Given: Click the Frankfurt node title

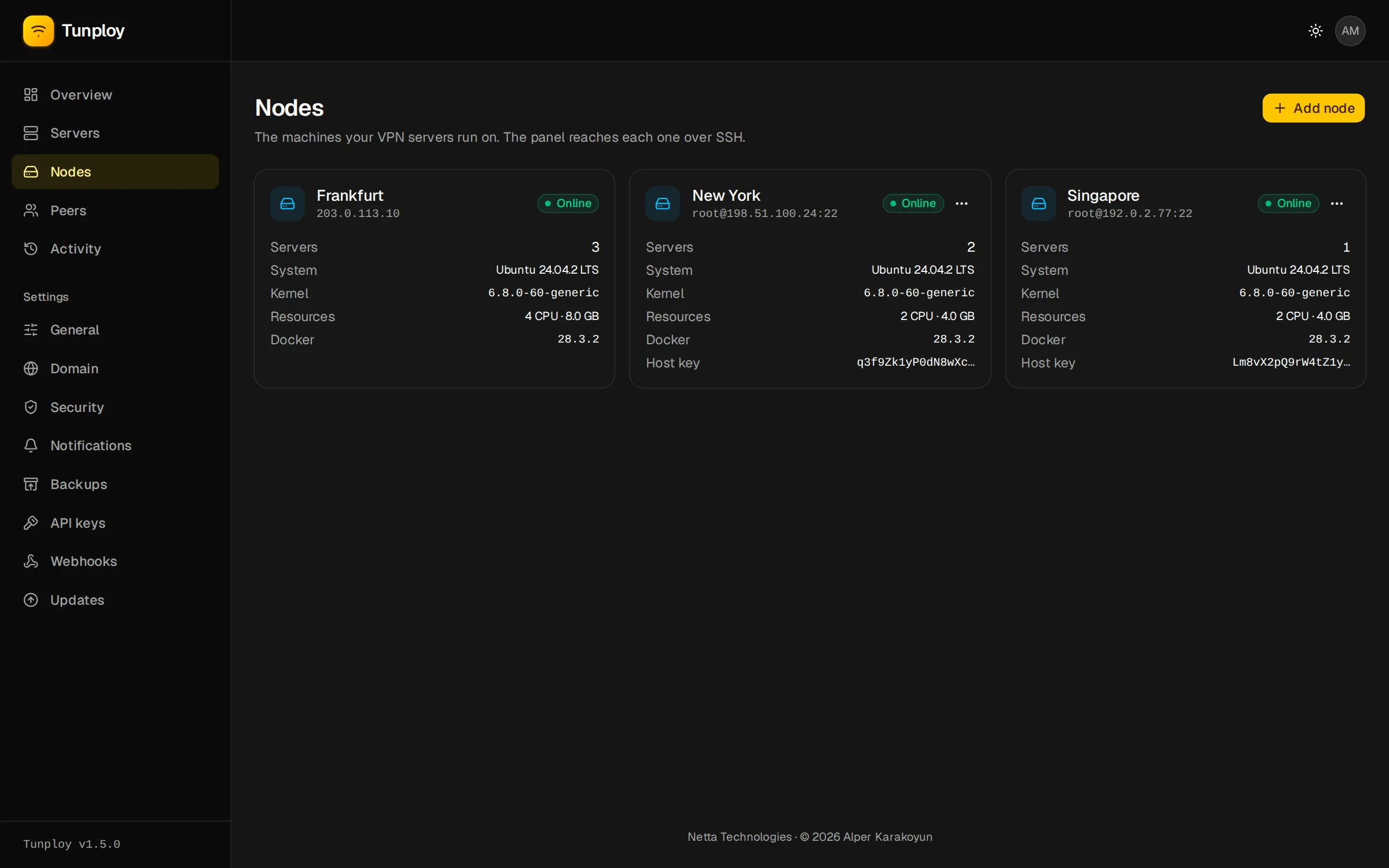Looking at the screenshot, I should click(x=350, y=196).
